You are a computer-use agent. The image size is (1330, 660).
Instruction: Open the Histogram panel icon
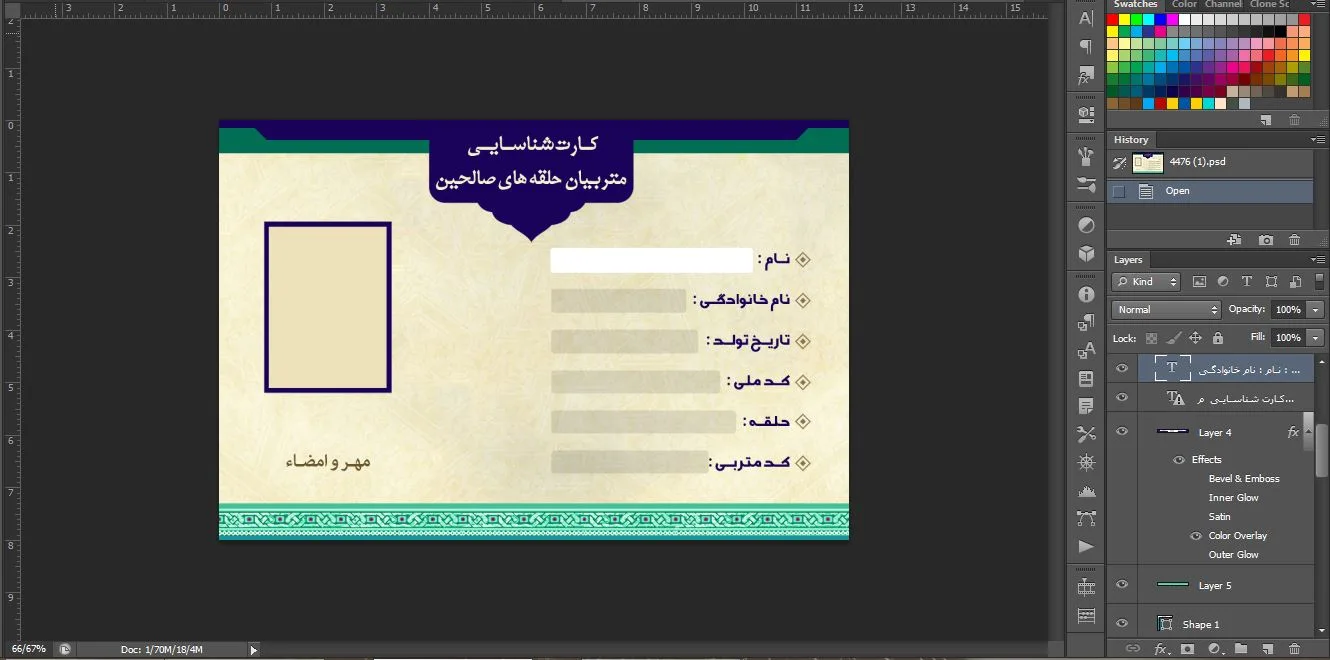click(x=1086, y=491)
